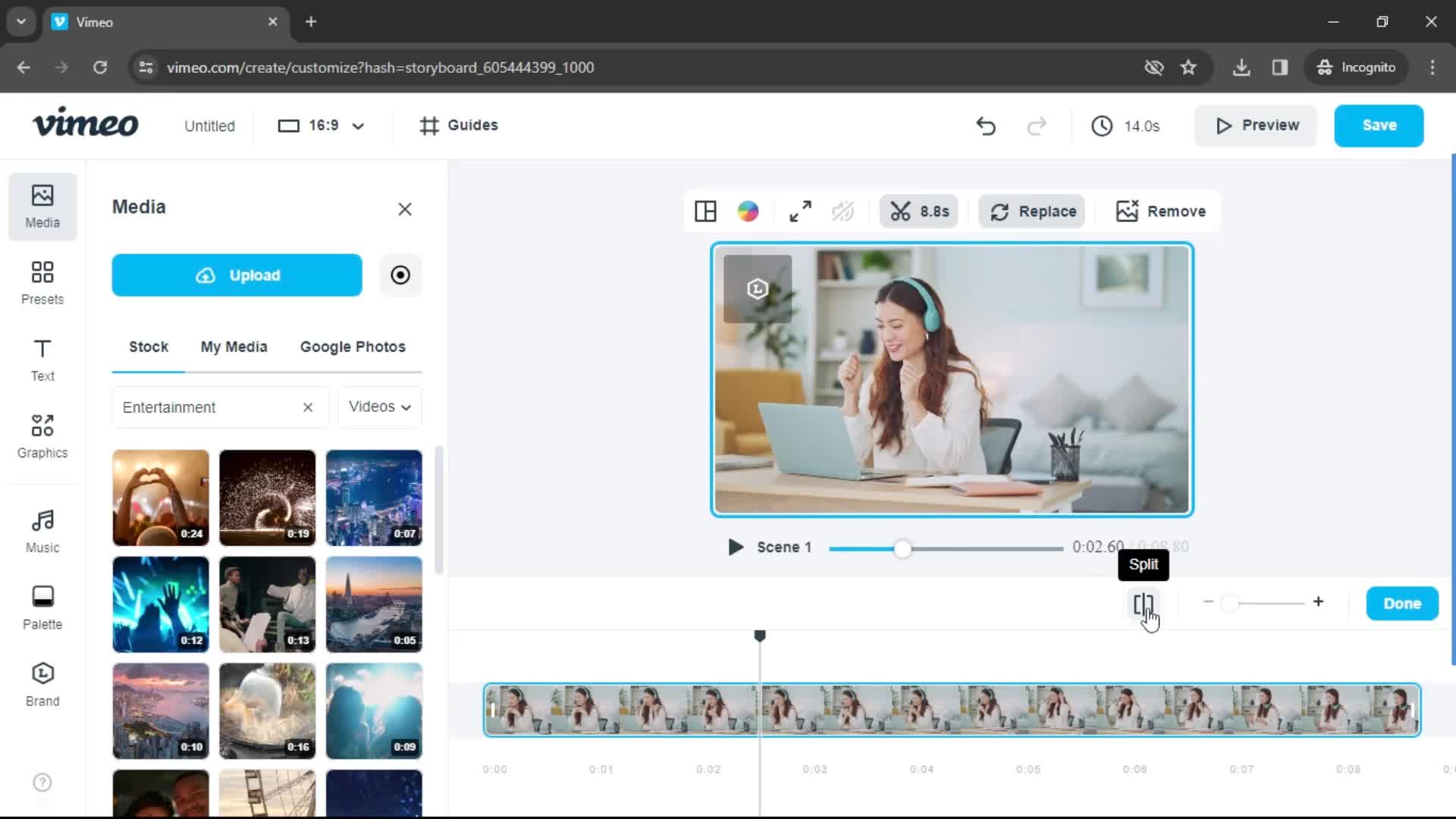Click the timeline zoom out minus icon
The image size is (1456, 819).
(x=1209, y=602)
